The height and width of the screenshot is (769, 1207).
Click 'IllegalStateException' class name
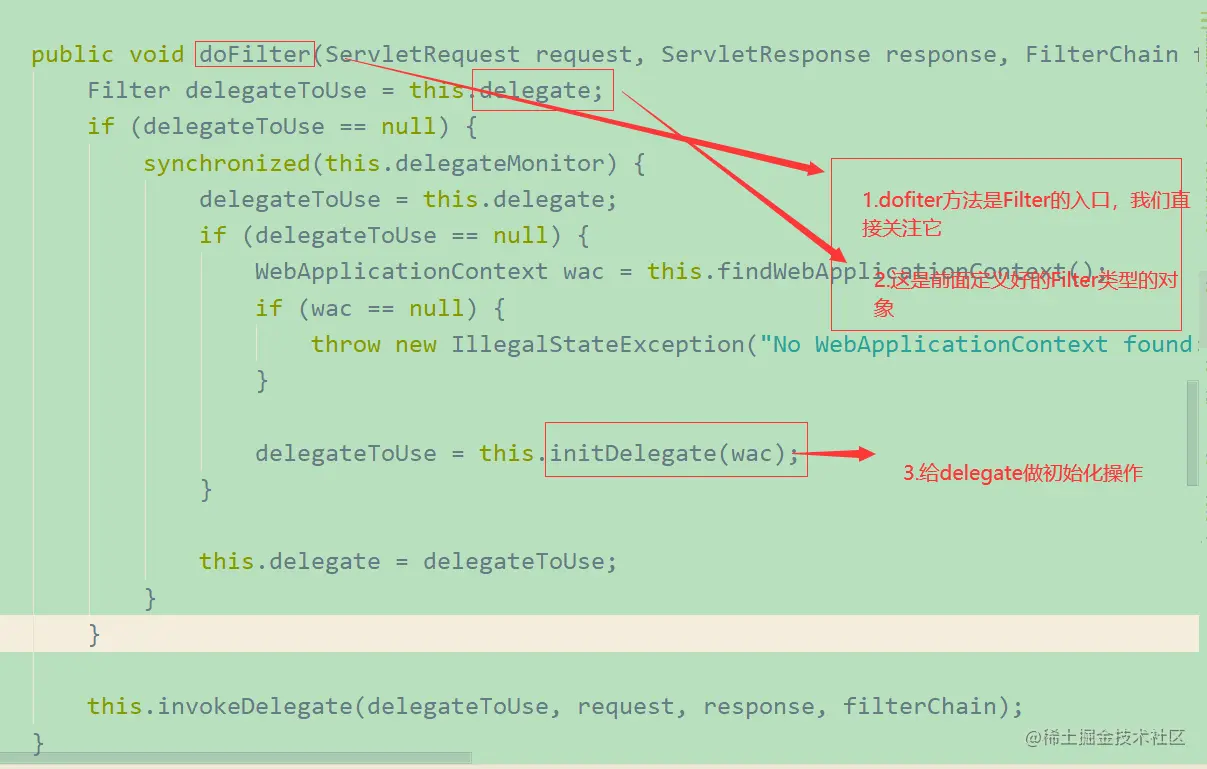tap(598, 344)
